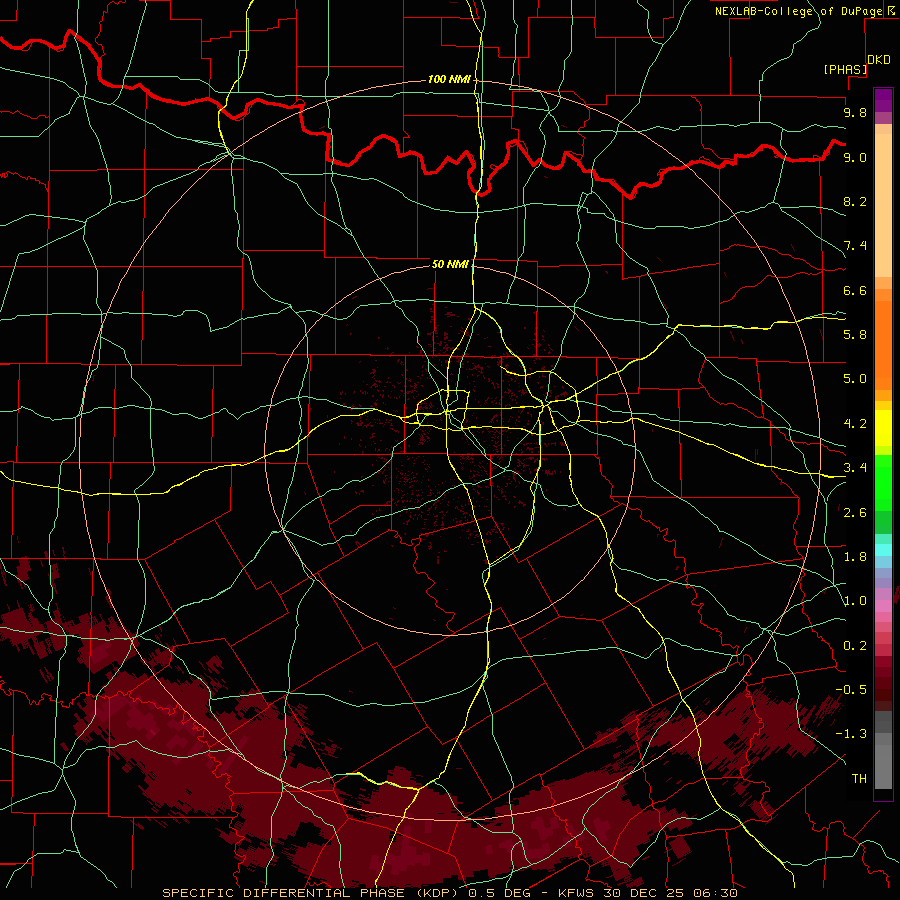Select the 1.8 scale value
900x900 pixels.
tap(855, 557)
